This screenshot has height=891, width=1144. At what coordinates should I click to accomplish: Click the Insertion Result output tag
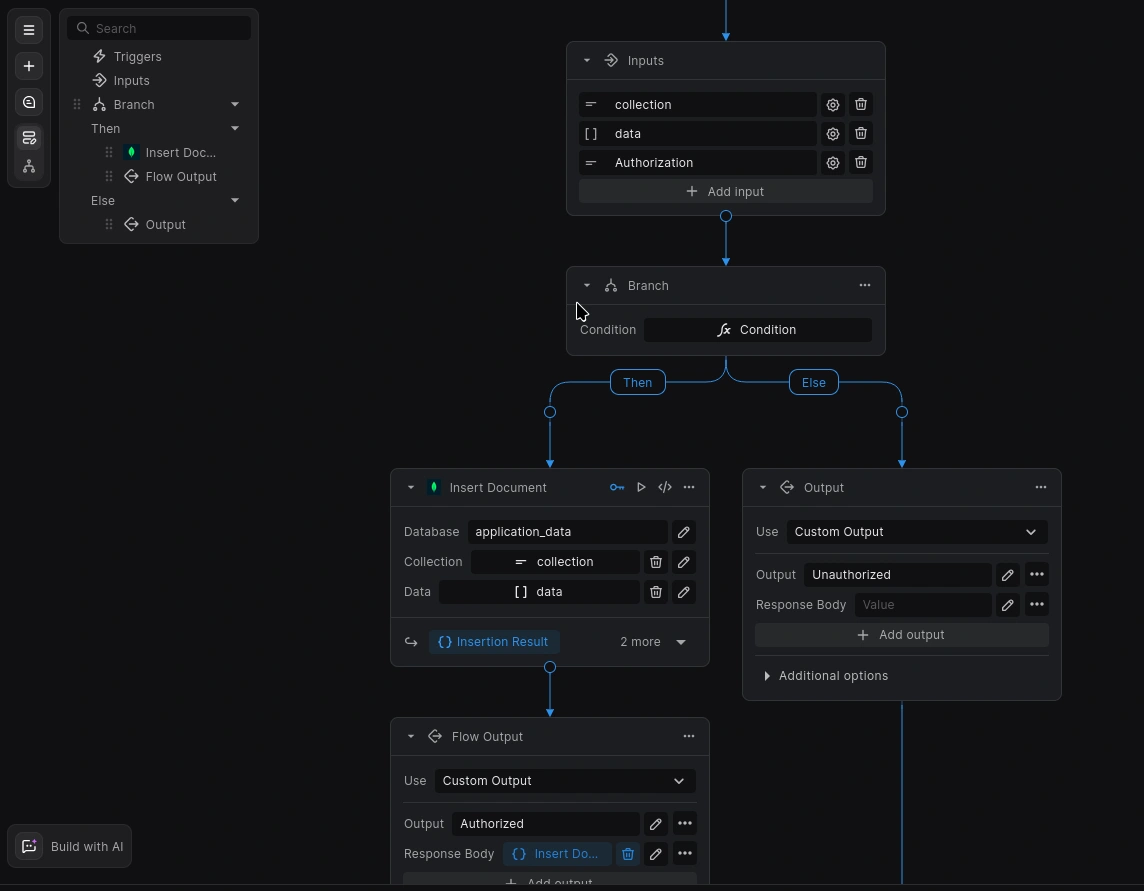pos(494,642)
